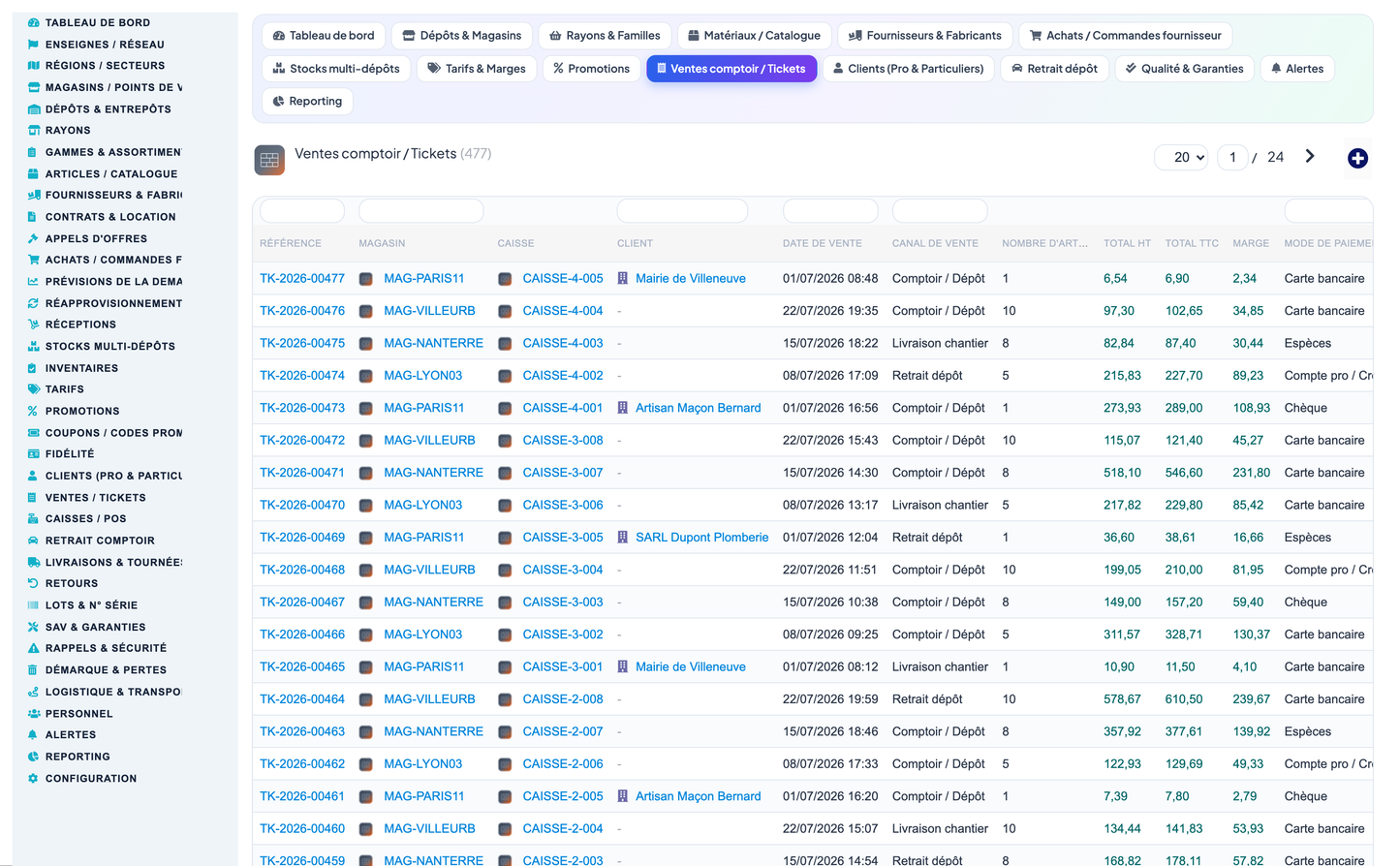
Task: Click the Lots & N° série barcode icon
Action: (34, 605)
